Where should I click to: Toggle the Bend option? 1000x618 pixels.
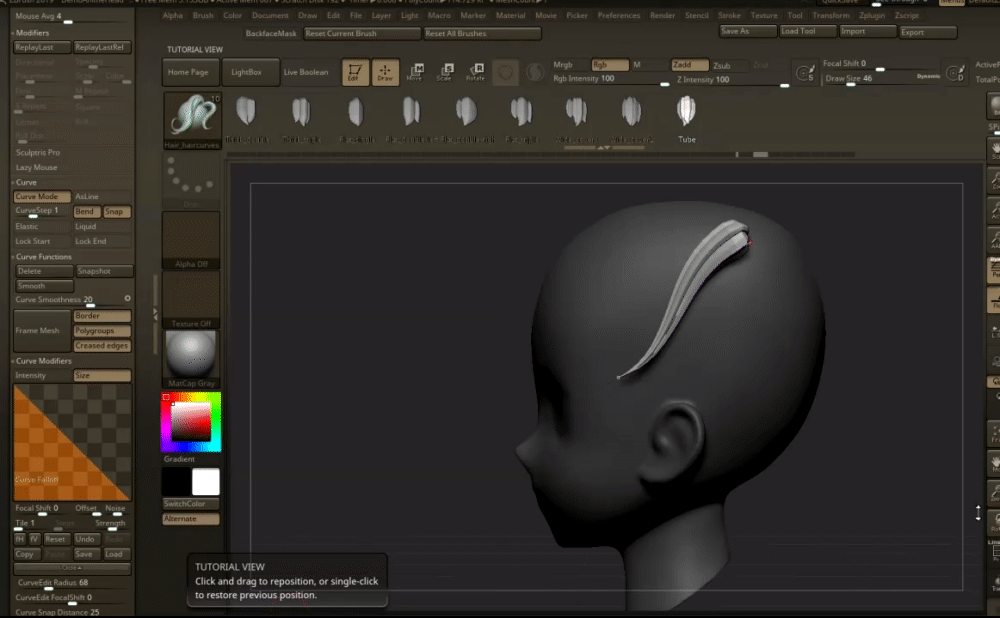coord(86,211)
